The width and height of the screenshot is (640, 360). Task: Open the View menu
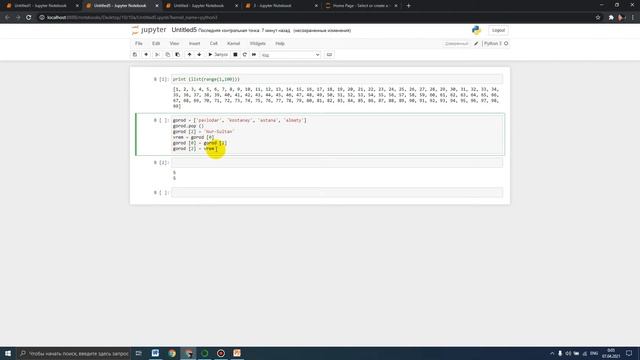pyautogui.click(x=174, y=43)
